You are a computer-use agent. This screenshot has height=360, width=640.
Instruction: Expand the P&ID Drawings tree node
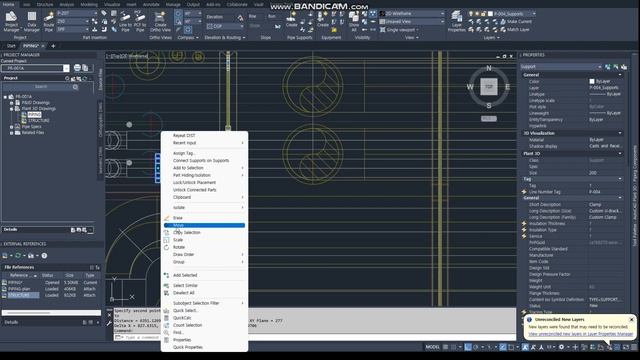pos(11,103)
